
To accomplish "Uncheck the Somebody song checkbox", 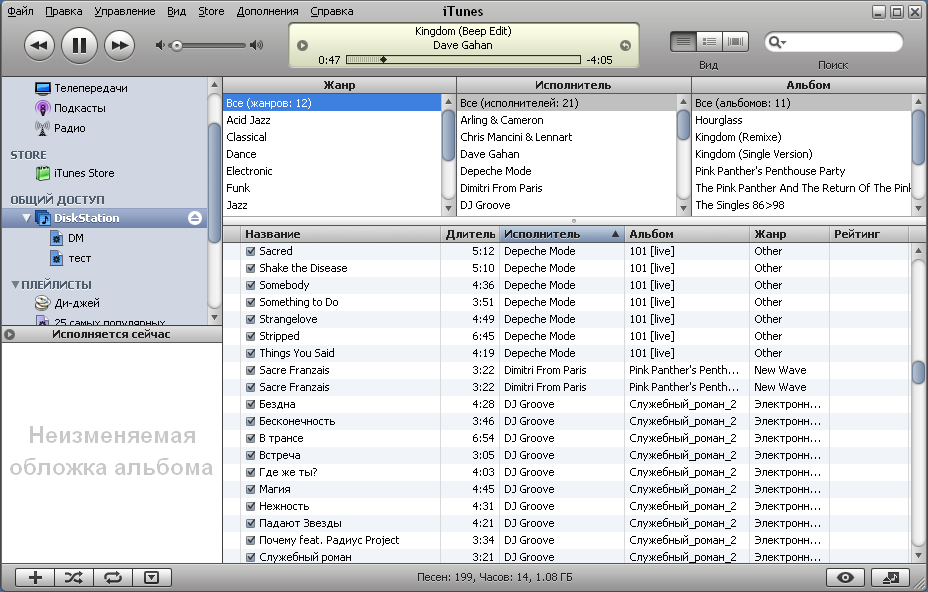I will tap(250, 285).
